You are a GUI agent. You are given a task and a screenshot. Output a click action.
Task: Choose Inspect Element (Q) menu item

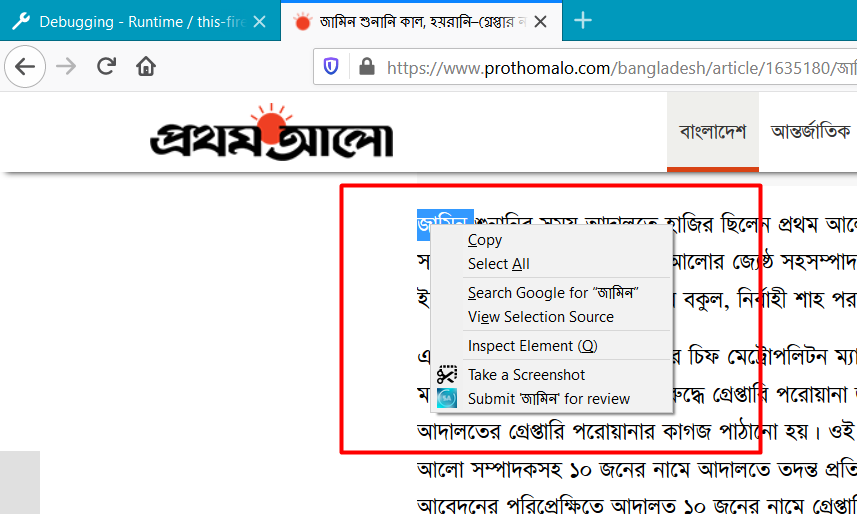point(551,346)
